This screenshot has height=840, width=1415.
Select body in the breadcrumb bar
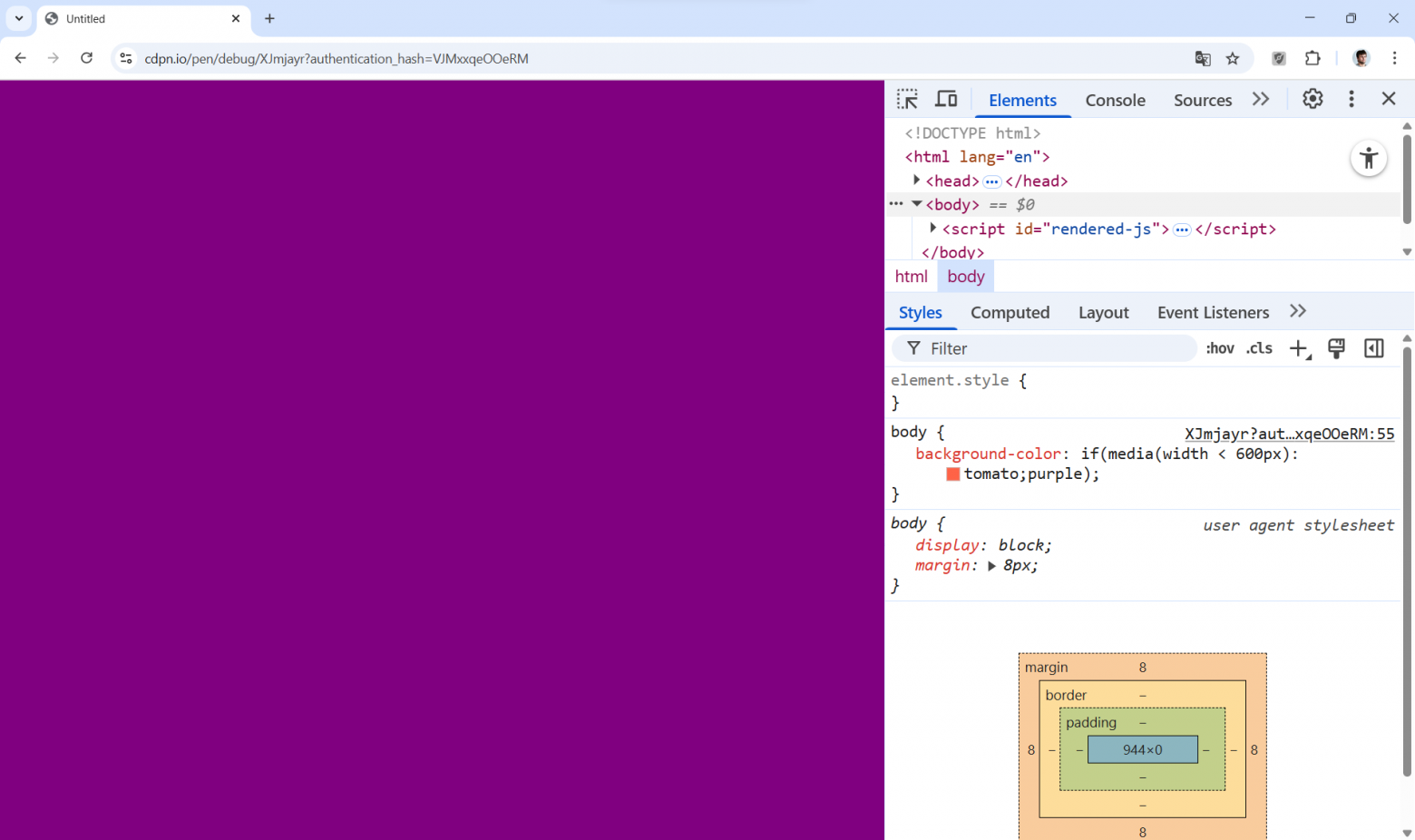(x=965, y=276)
